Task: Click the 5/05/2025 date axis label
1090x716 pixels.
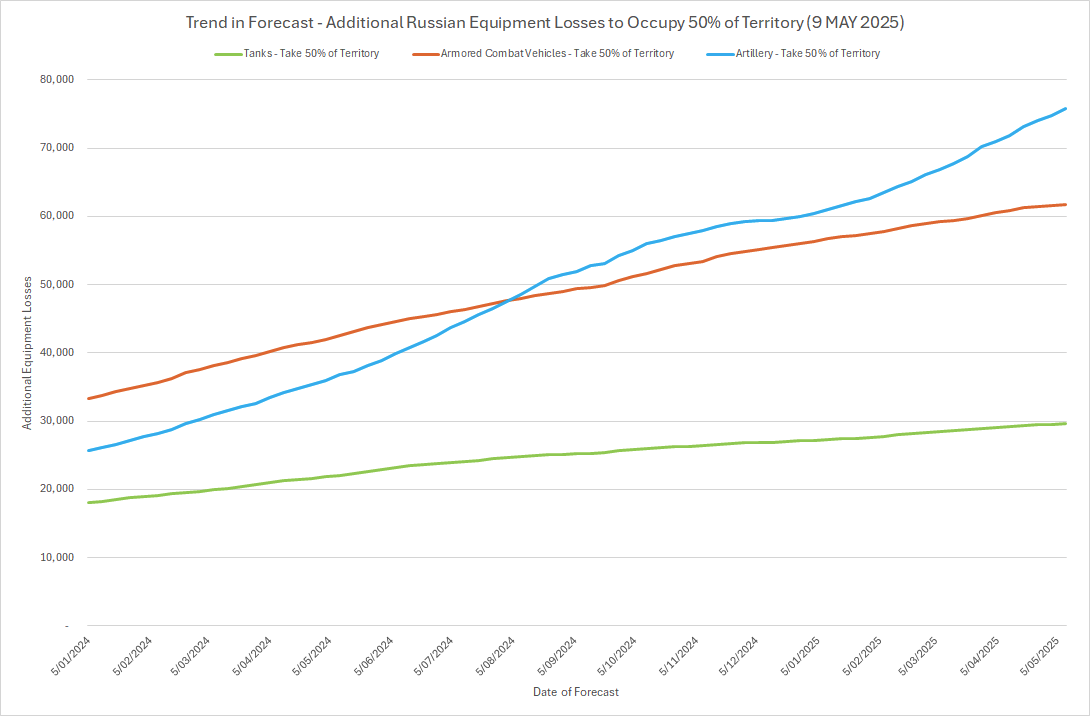Action: tap(1042, 656)
